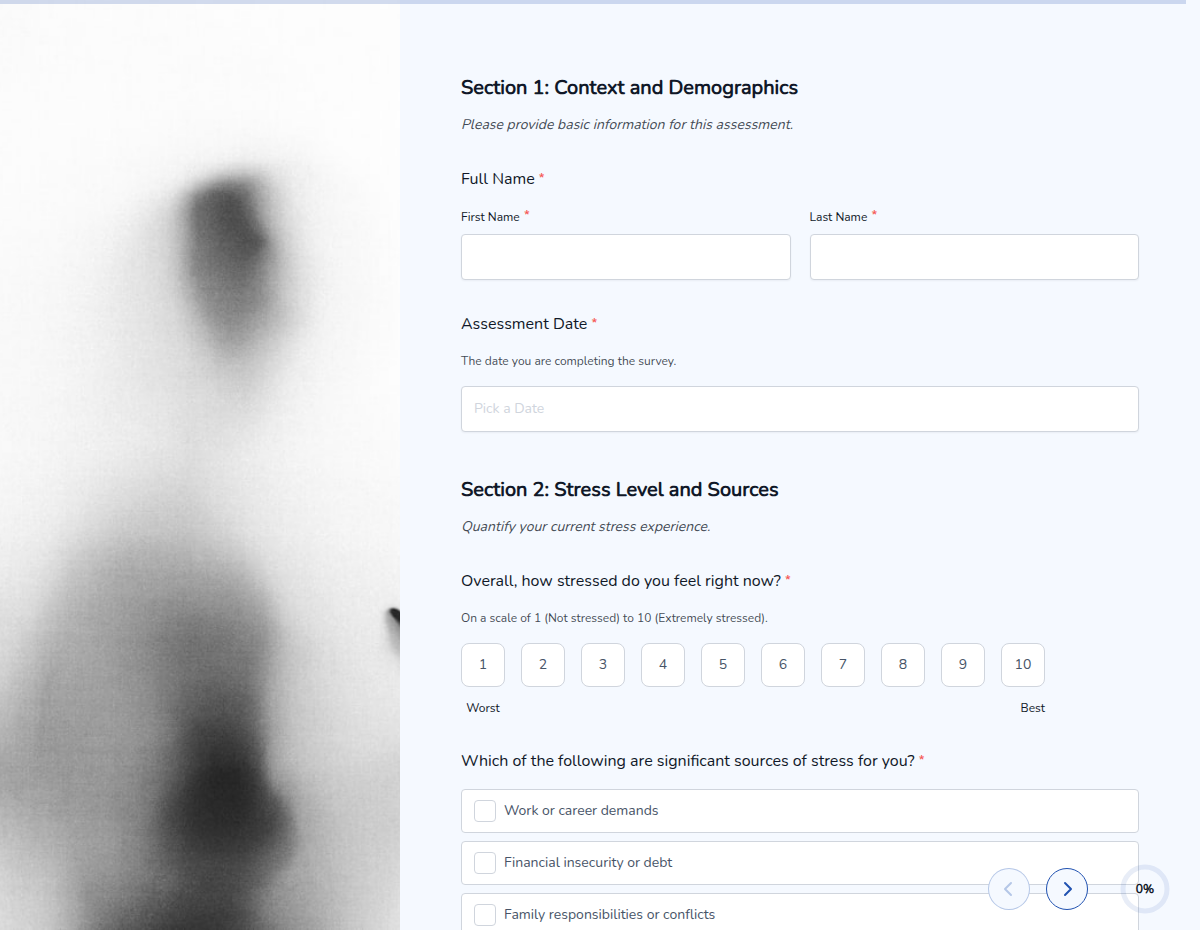Screen dimensions: 1200x930
Task: Select stress level 7
Action: [x=843, y=665]
